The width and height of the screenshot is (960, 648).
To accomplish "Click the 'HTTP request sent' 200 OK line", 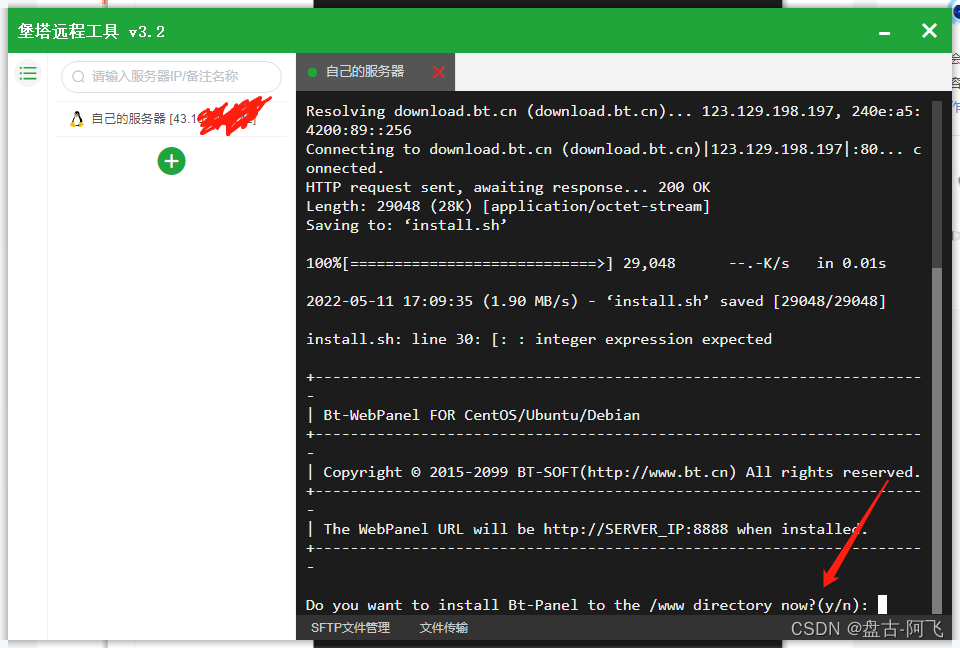I will coord(508,187).
